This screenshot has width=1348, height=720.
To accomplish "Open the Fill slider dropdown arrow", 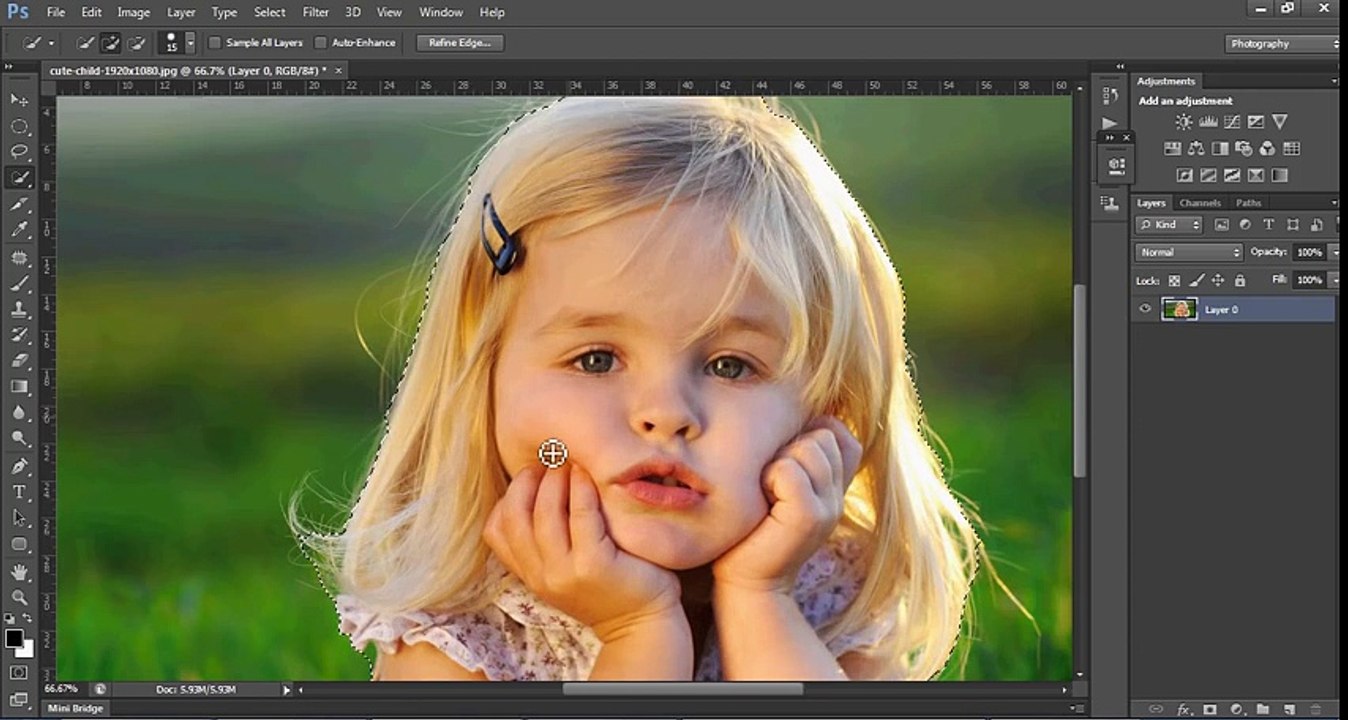I will click(1335, 281).
